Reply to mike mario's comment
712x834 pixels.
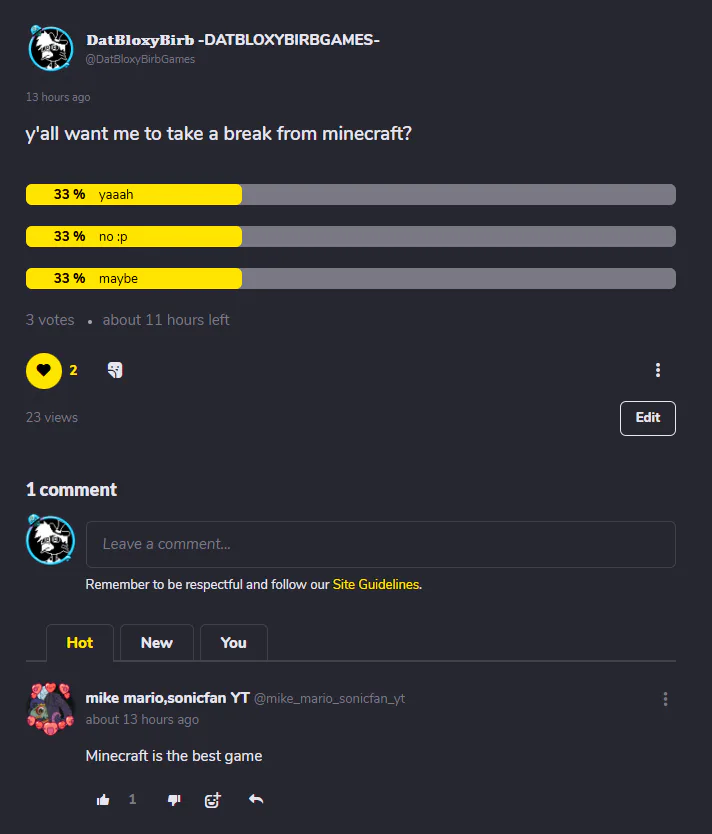tap(256, 799)
